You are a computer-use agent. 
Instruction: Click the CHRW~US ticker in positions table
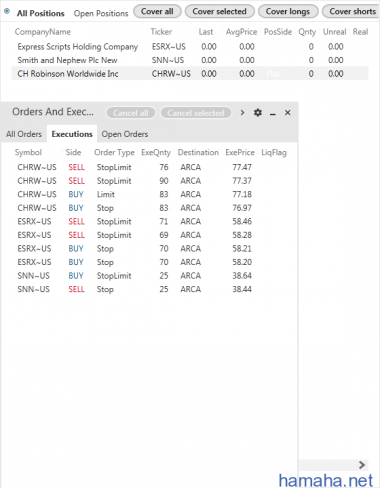coord(171,74)
